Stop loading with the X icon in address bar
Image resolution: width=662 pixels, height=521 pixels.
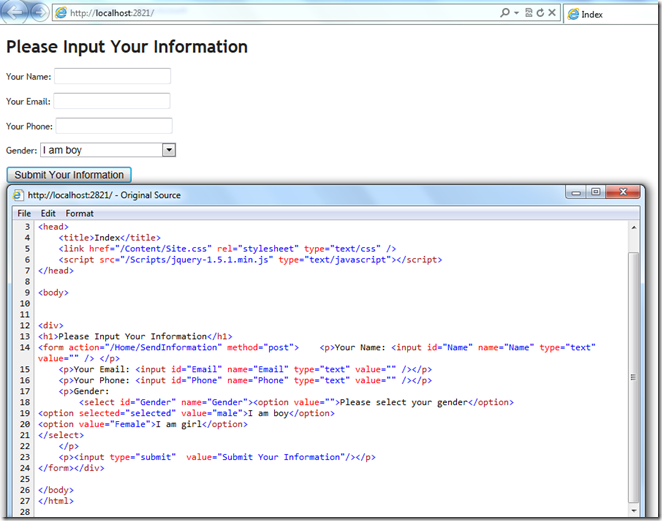click(552, 13)
